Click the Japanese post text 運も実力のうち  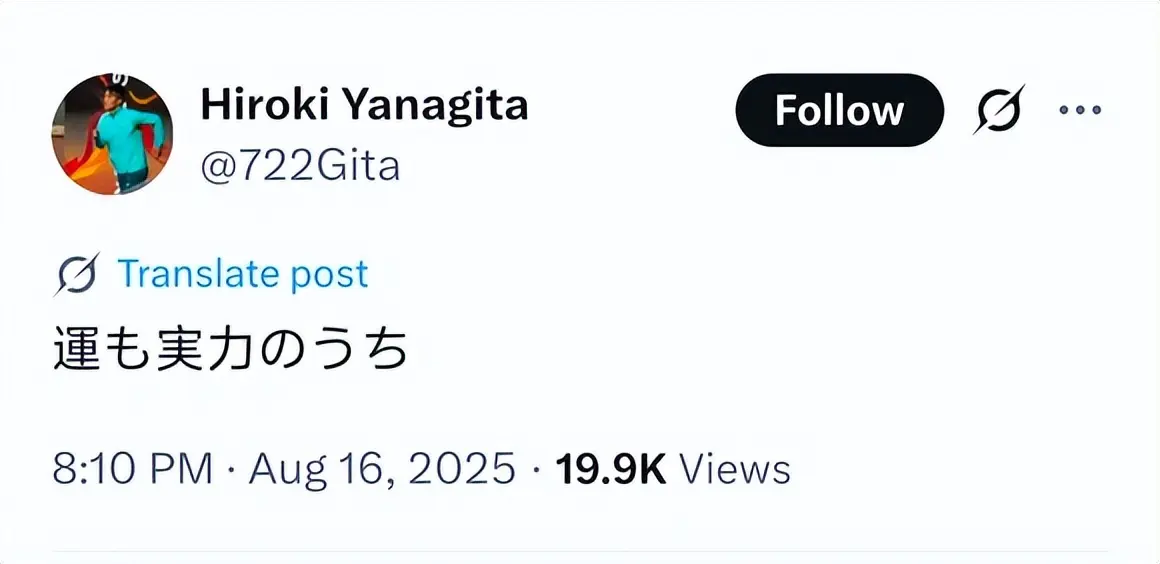[x=231, y=350]
